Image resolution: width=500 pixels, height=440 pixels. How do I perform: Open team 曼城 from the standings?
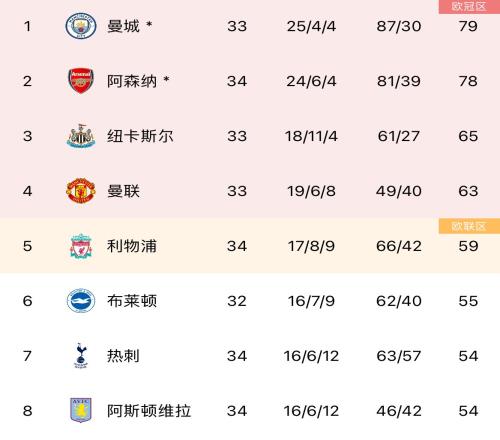pyautogui.click(x=123, y=26)
